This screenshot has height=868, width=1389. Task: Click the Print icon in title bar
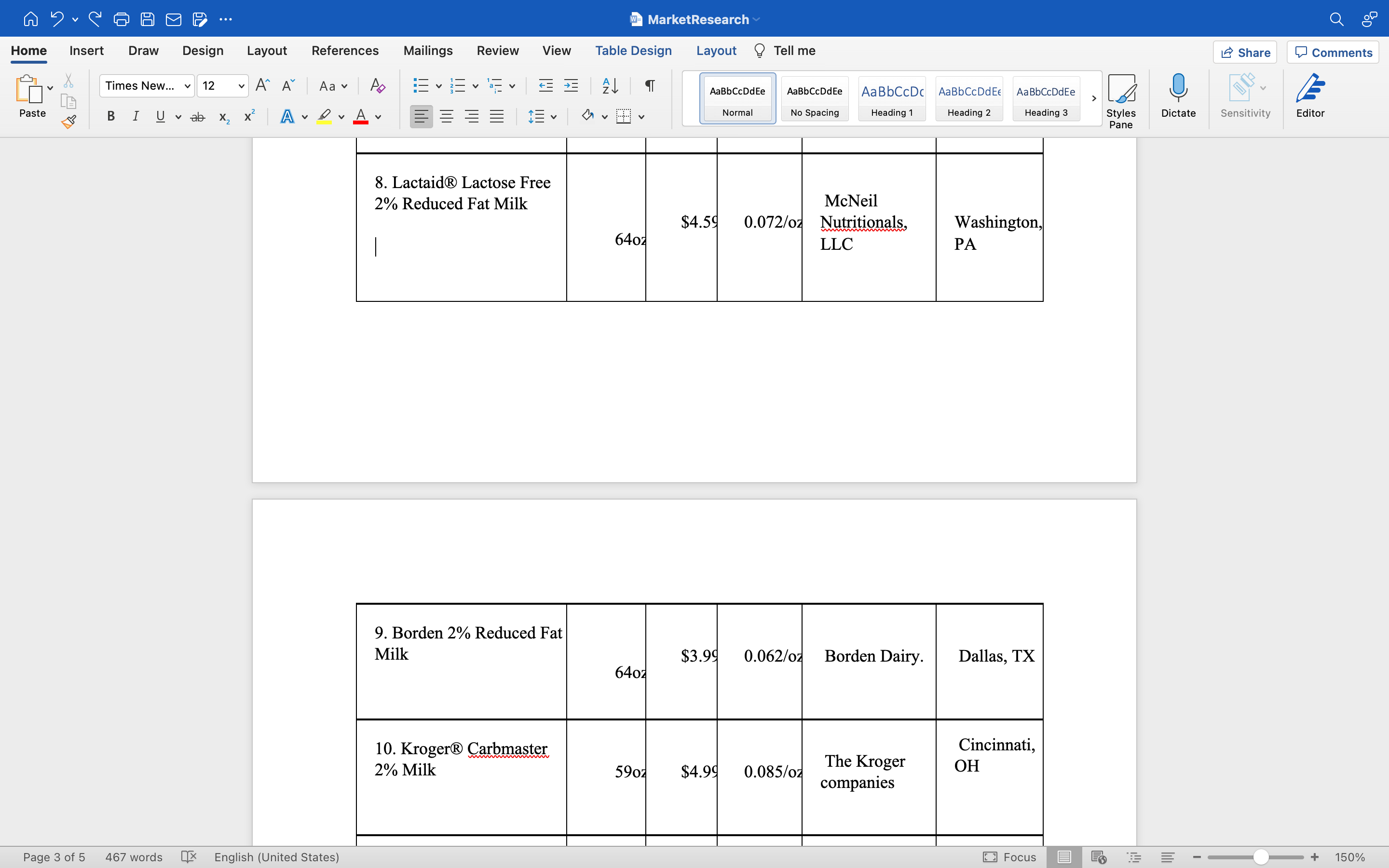pyautogui.click(x=121, y=19)
